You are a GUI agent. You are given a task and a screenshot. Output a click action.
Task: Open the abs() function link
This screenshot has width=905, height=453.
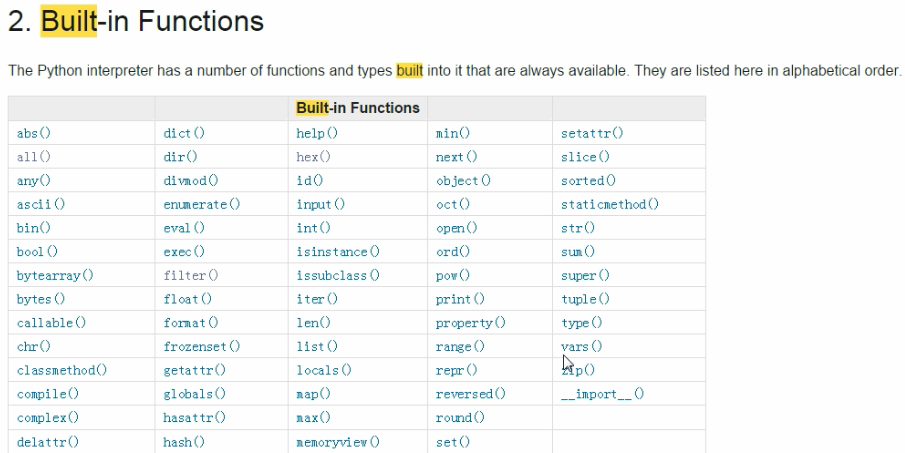(x=34, y=133)
